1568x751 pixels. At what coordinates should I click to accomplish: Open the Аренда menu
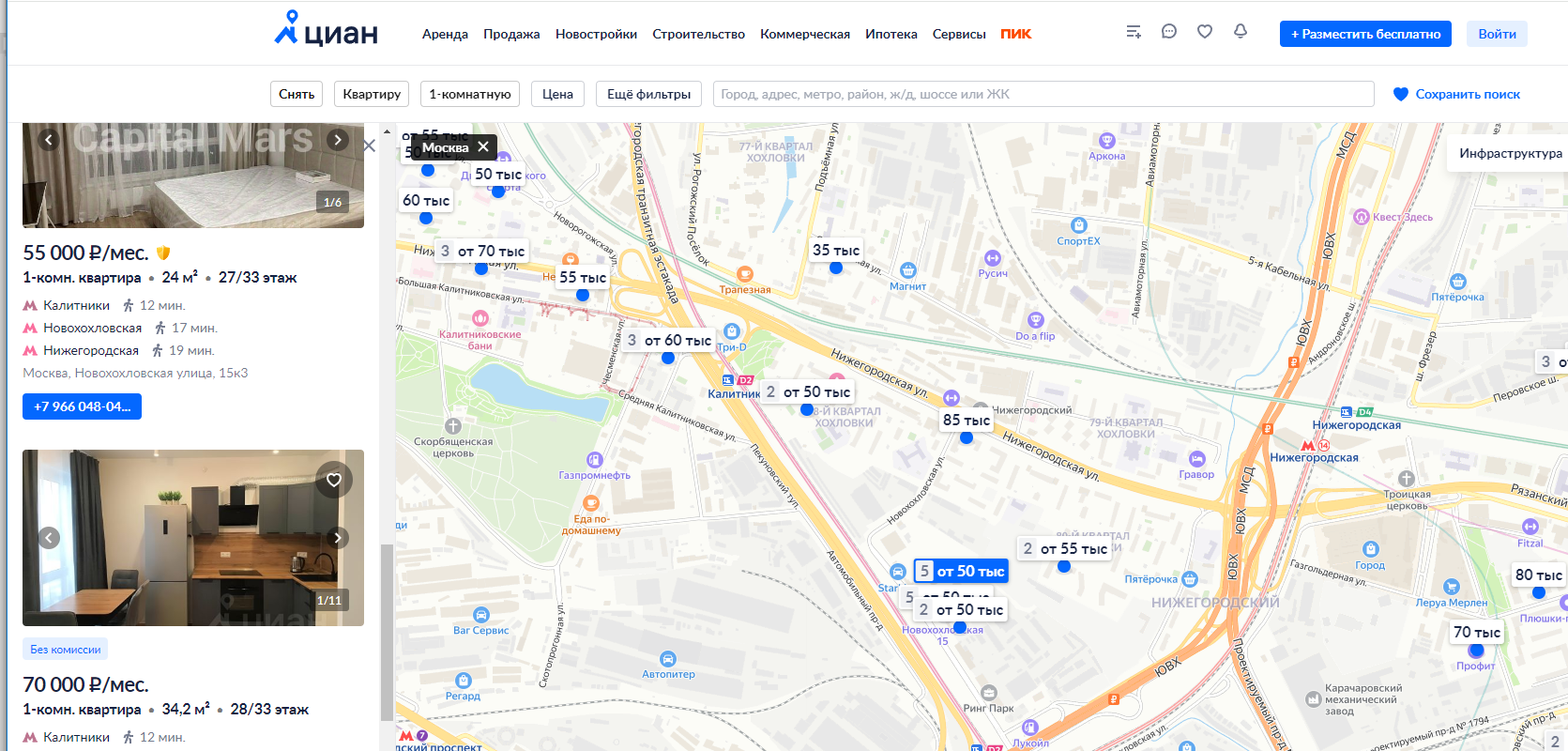(x=445, y=34)
